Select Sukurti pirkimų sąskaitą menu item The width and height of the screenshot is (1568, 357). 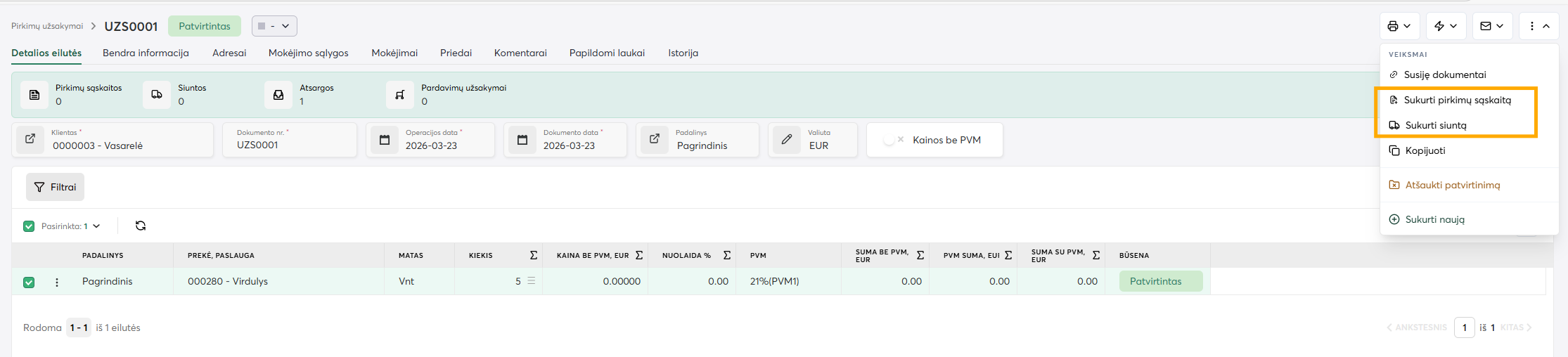1457,100
